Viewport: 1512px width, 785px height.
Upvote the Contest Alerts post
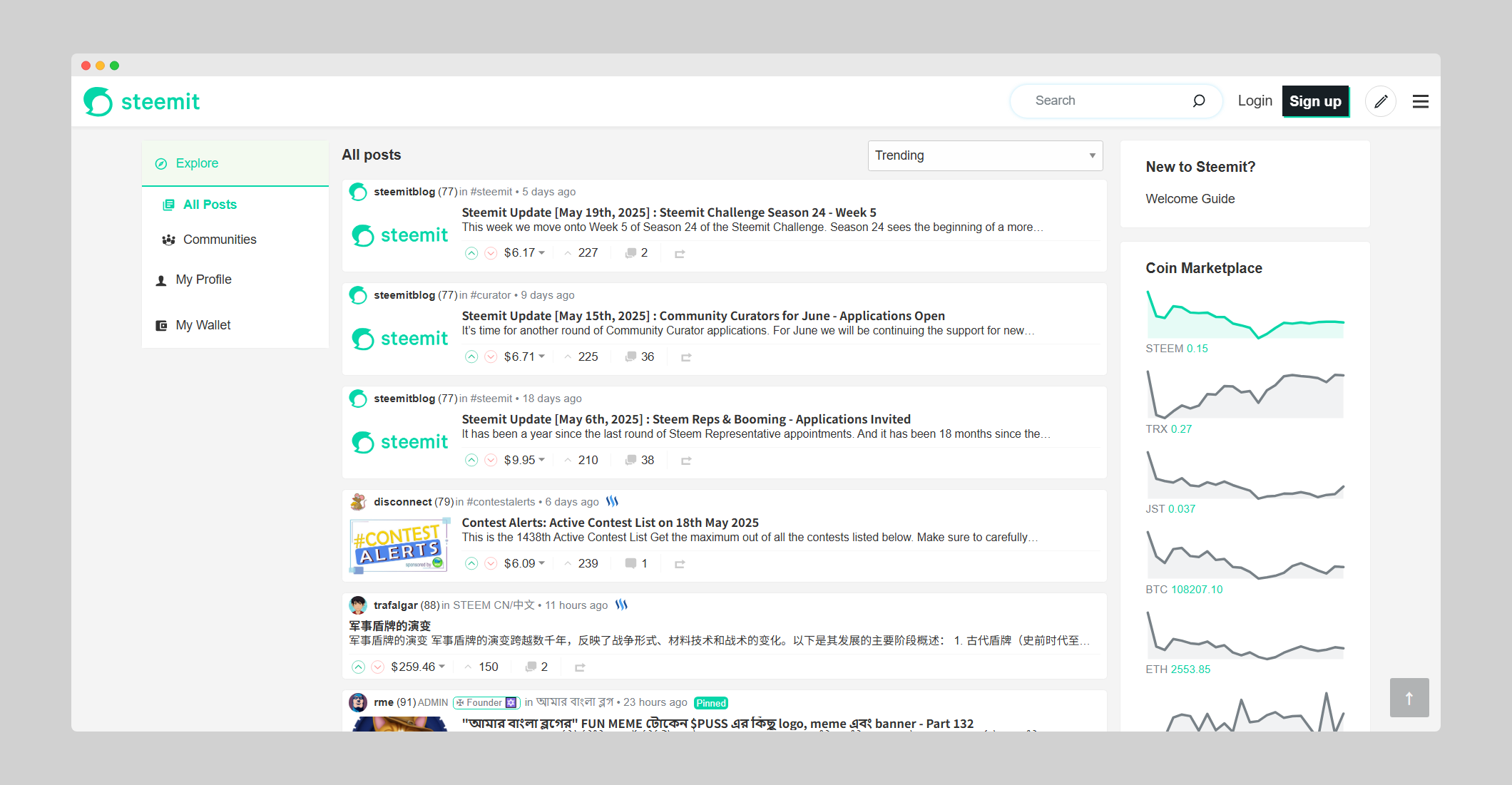tap(471, 564)
